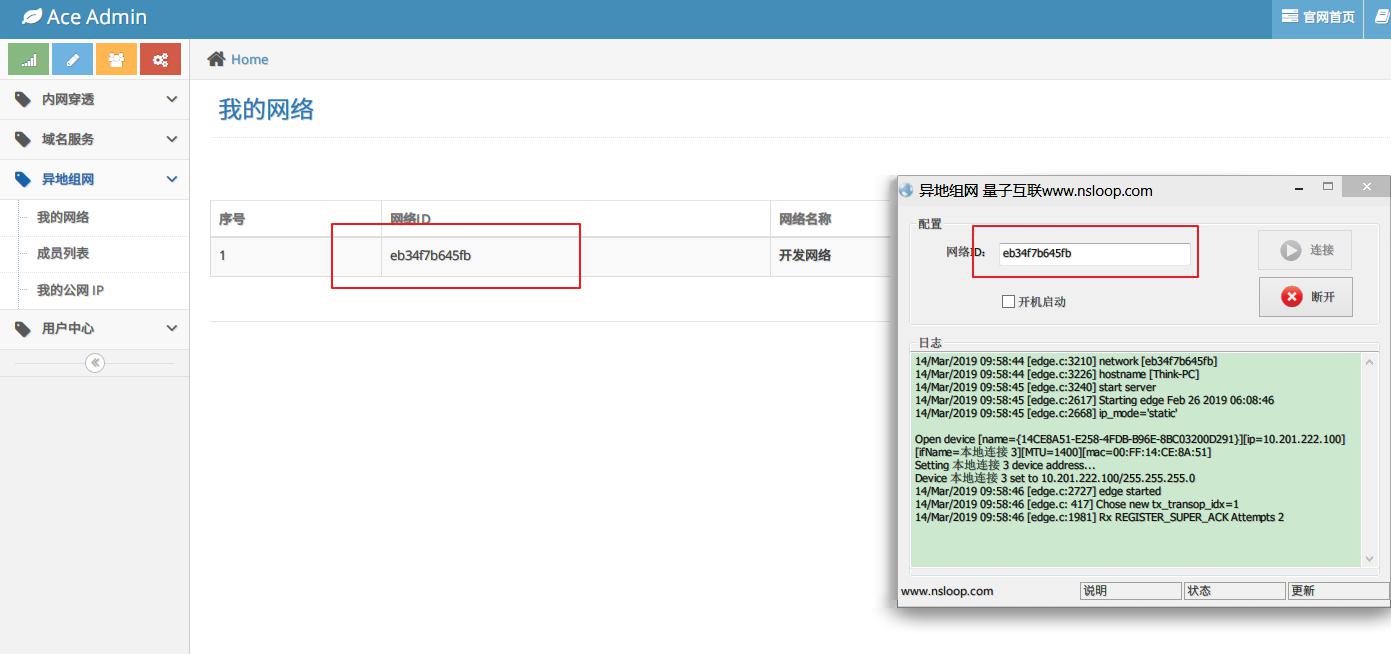Click the tag icon beside 用户中心
The width and height of the screenshot is (1391, 654).
[x=23, y=328]
